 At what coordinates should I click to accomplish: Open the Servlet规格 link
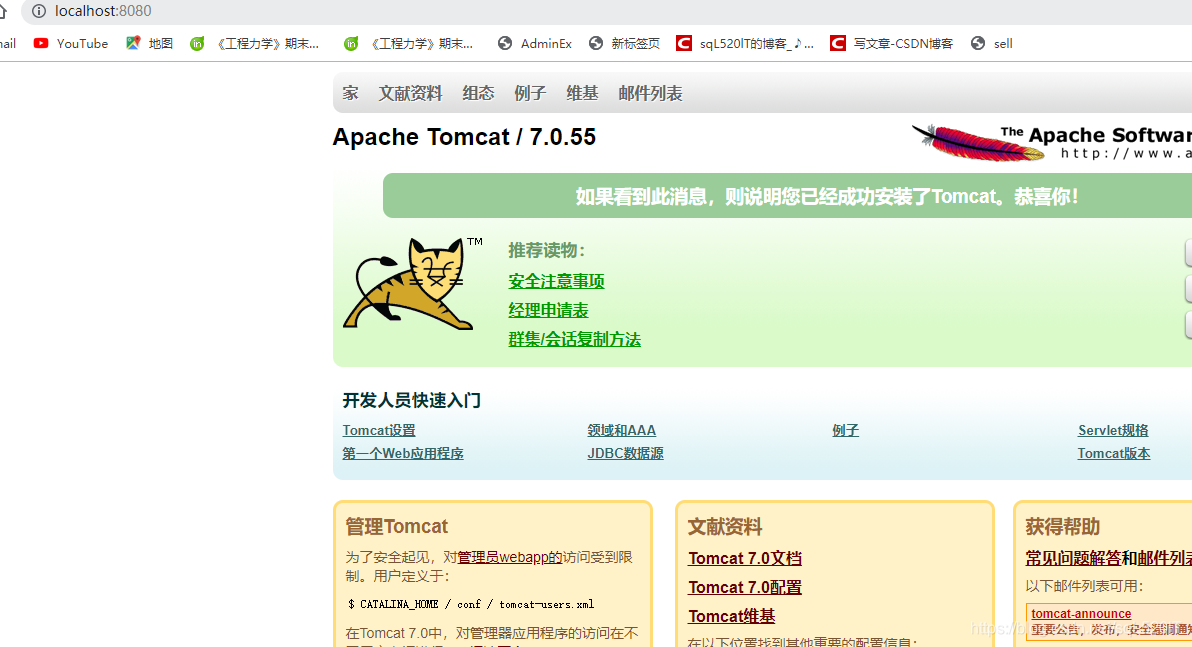click(1113, 430)
